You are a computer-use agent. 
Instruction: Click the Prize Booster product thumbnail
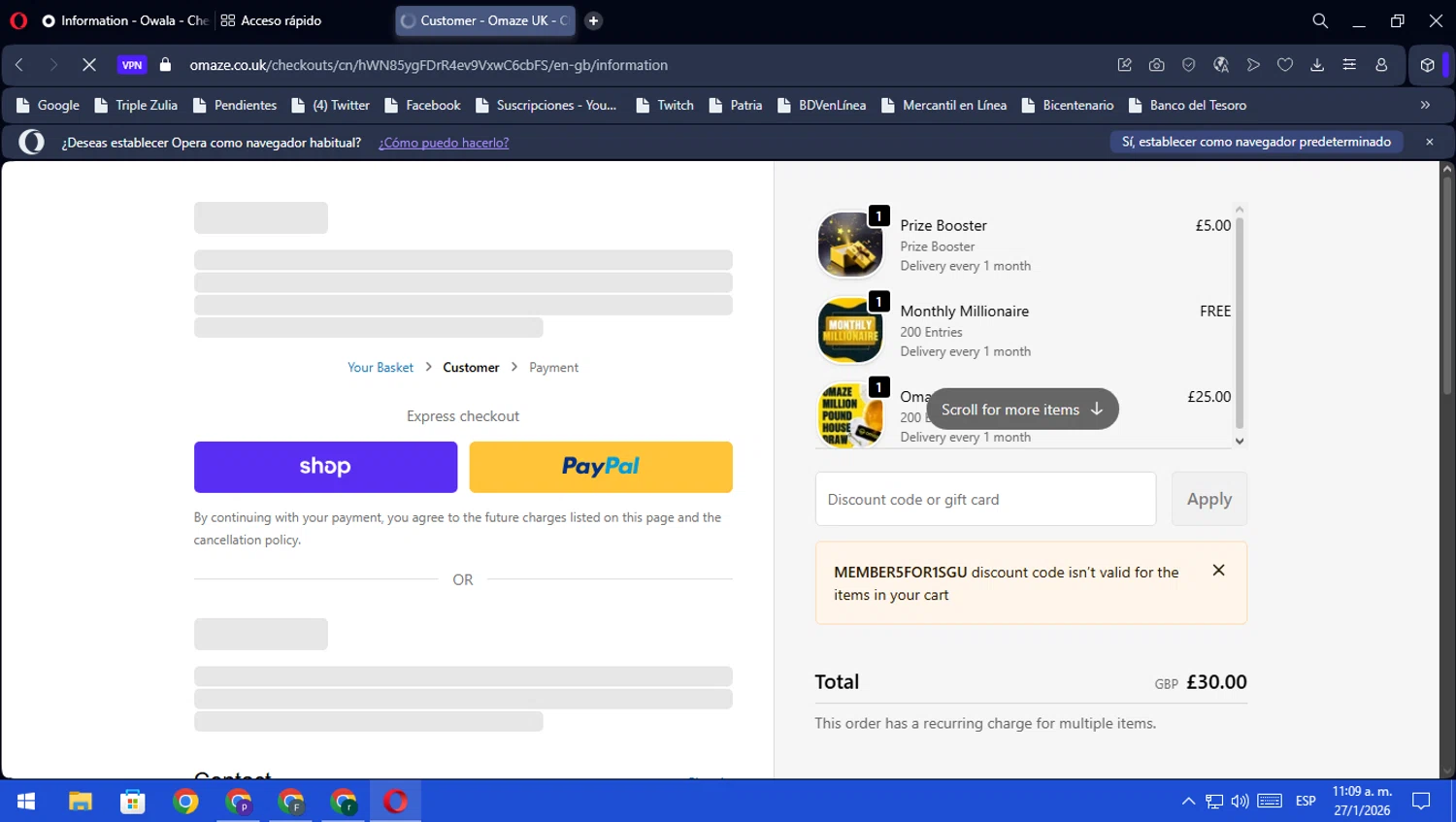pos(849,245)
